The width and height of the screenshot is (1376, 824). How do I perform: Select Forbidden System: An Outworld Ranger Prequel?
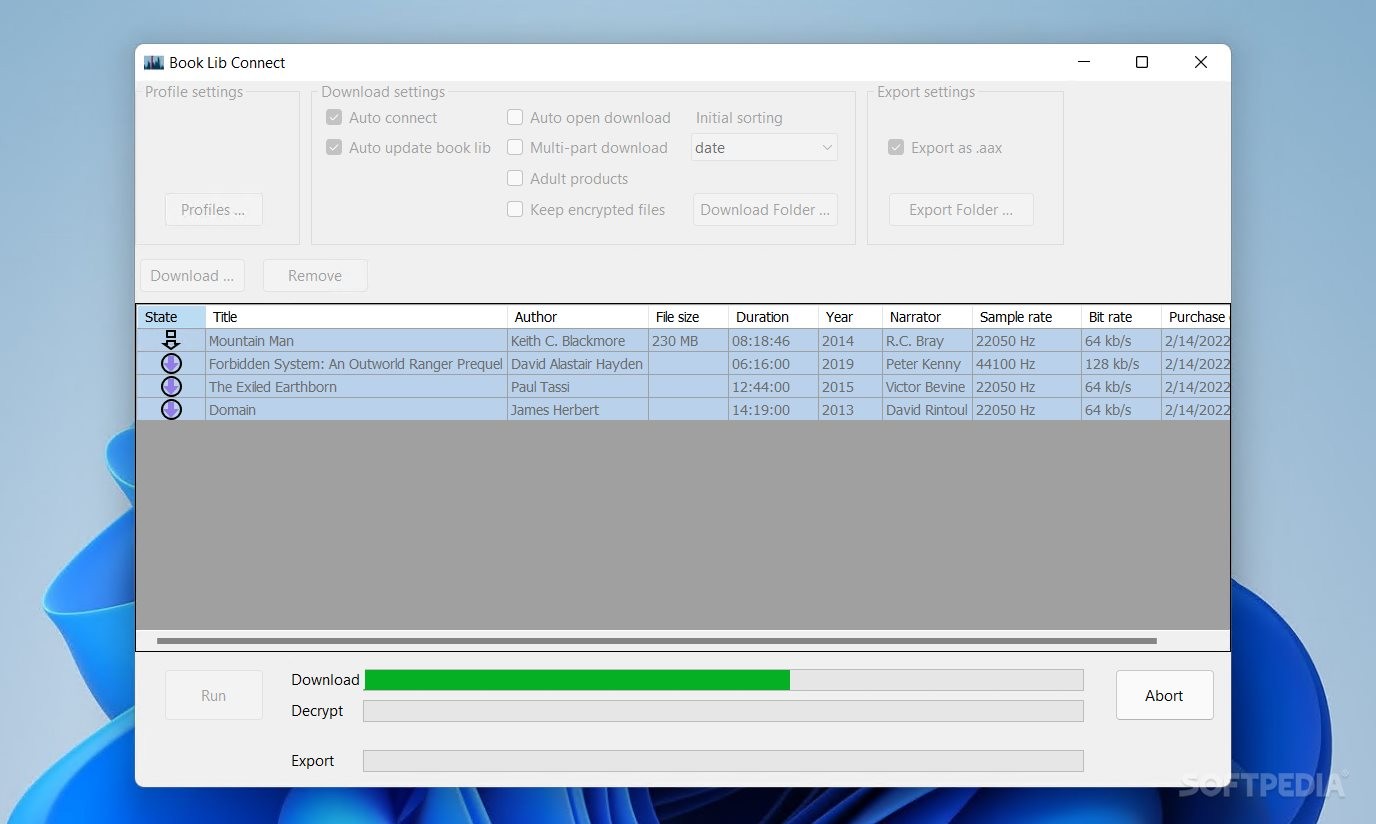coord(356,363)
